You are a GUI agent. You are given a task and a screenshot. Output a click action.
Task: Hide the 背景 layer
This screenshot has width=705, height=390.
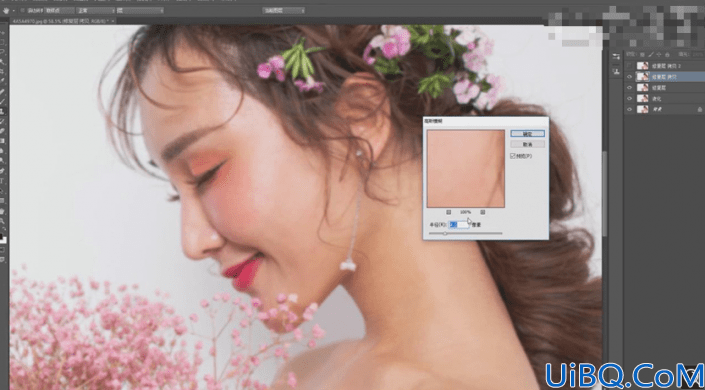[x=629, y=109]
